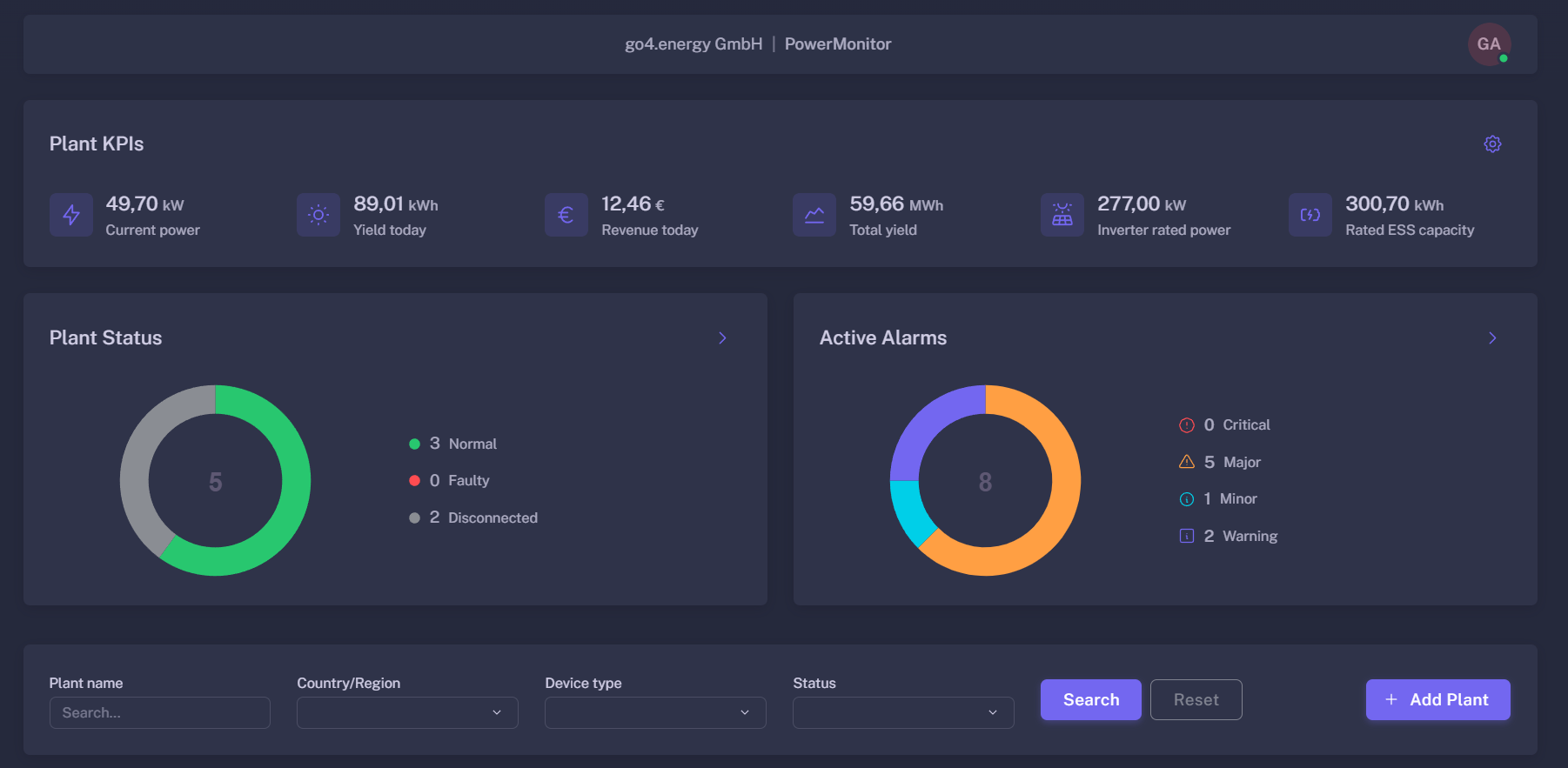
Task: Click the Active Alarms panel title
Action: (x=883, y=338)
